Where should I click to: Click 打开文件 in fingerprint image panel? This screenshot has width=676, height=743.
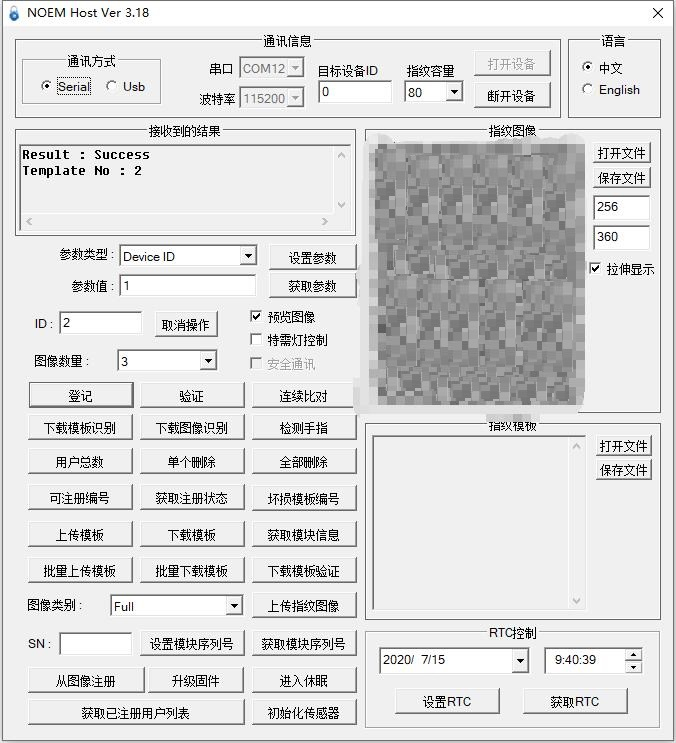tap(622, 153)
